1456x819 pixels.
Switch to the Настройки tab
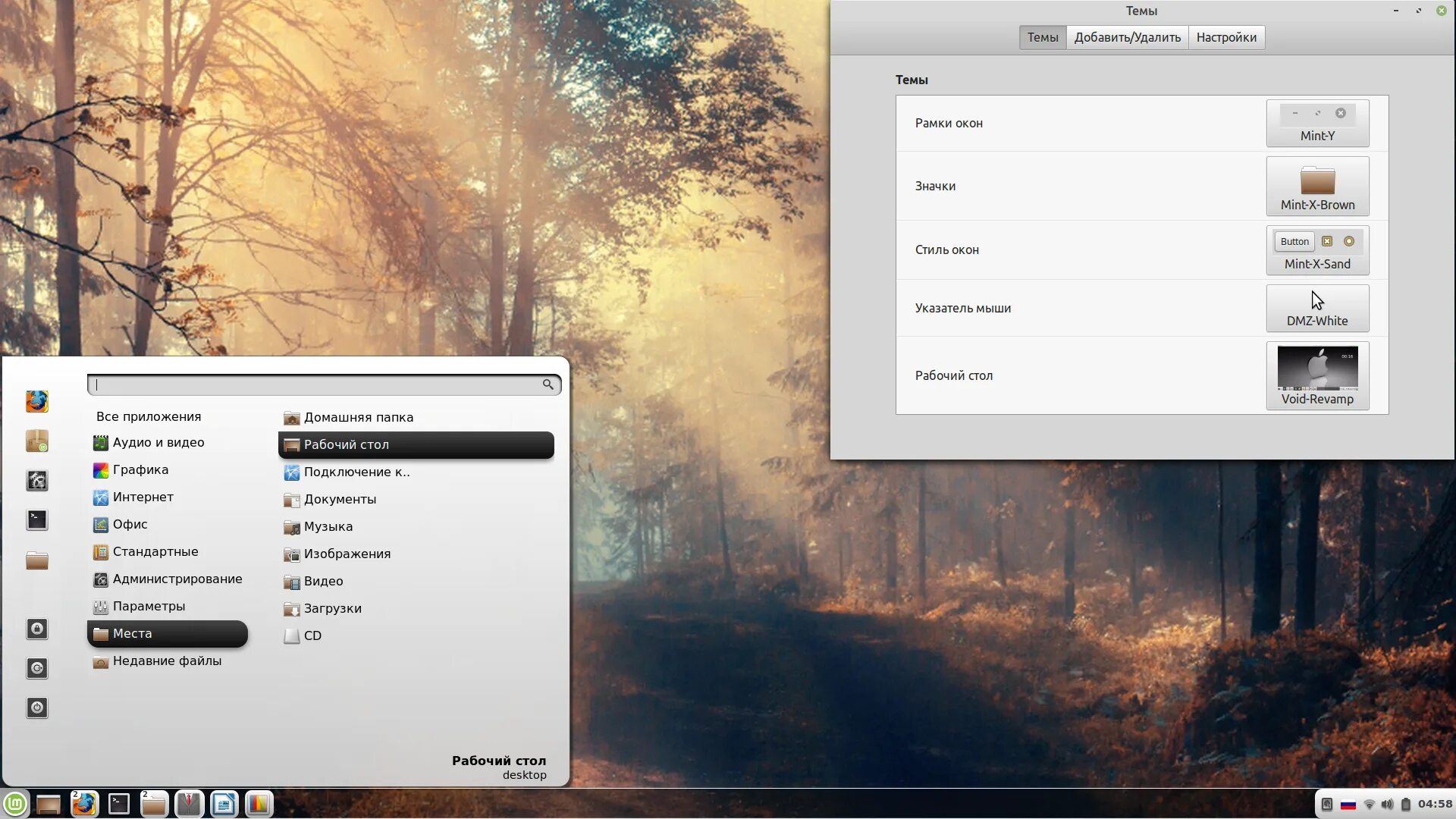click(x=1225, y=37)
